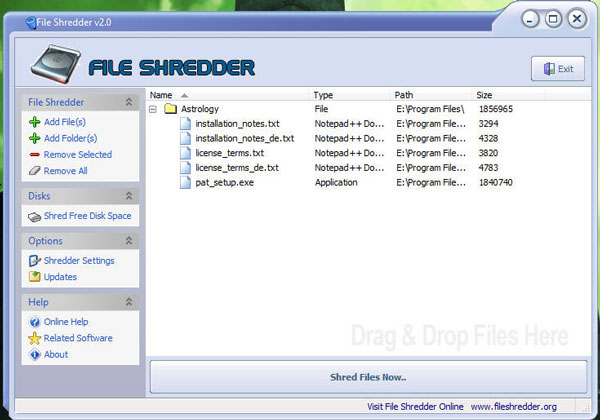
Task: Click the Add Folder(s) link
Action: [x=71, y=138]
